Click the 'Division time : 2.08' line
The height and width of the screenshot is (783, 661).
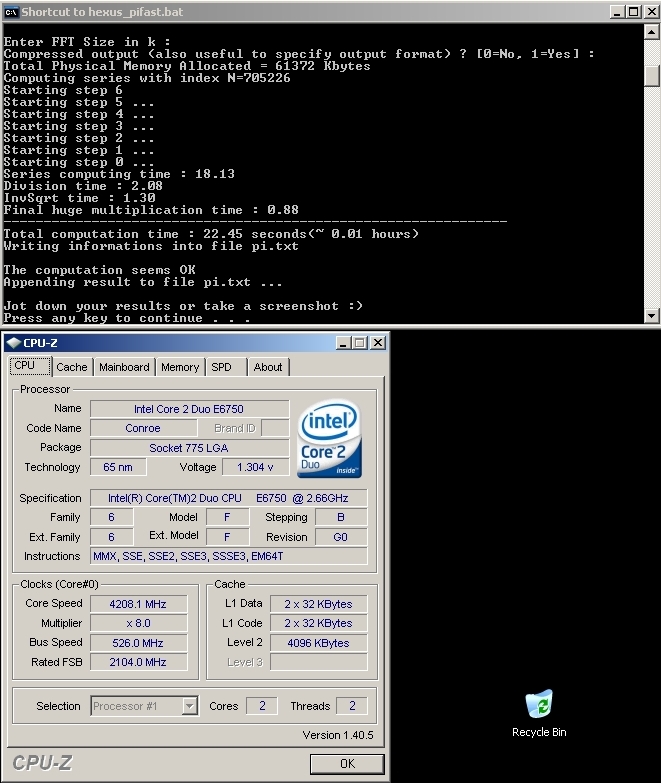point(83,186)
